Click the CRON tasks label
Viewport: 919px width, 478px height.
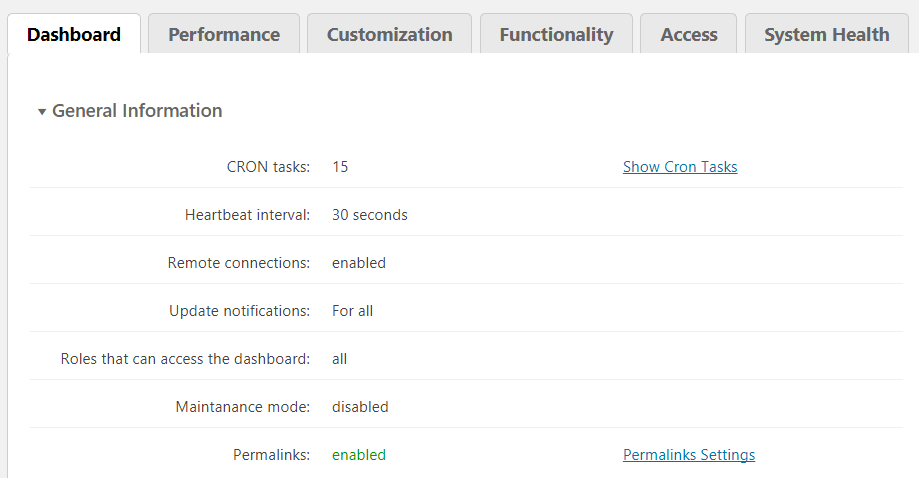(268, 167)
